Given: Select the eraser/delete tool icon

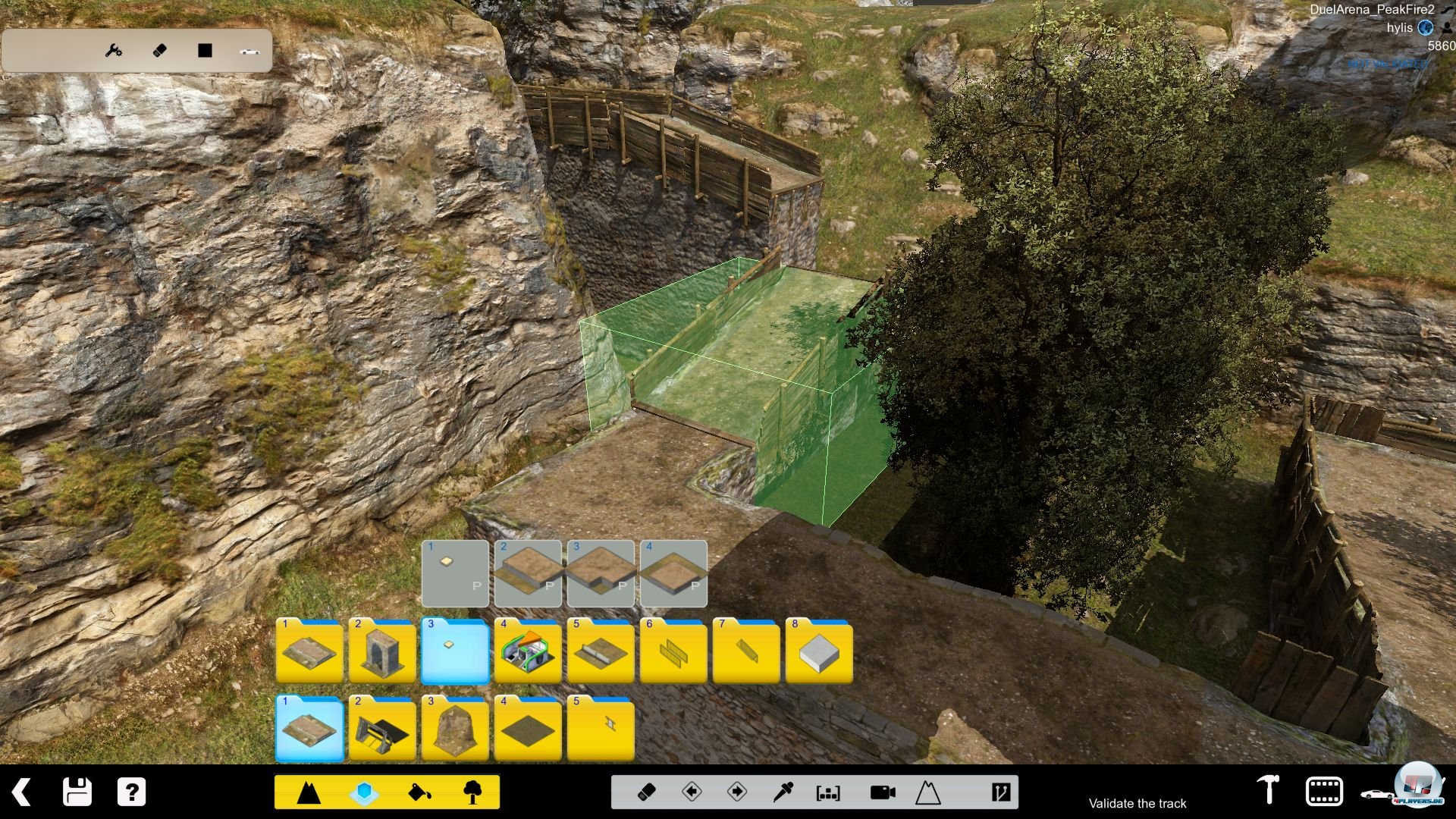Looking at the screenshot, I should 160,51.
